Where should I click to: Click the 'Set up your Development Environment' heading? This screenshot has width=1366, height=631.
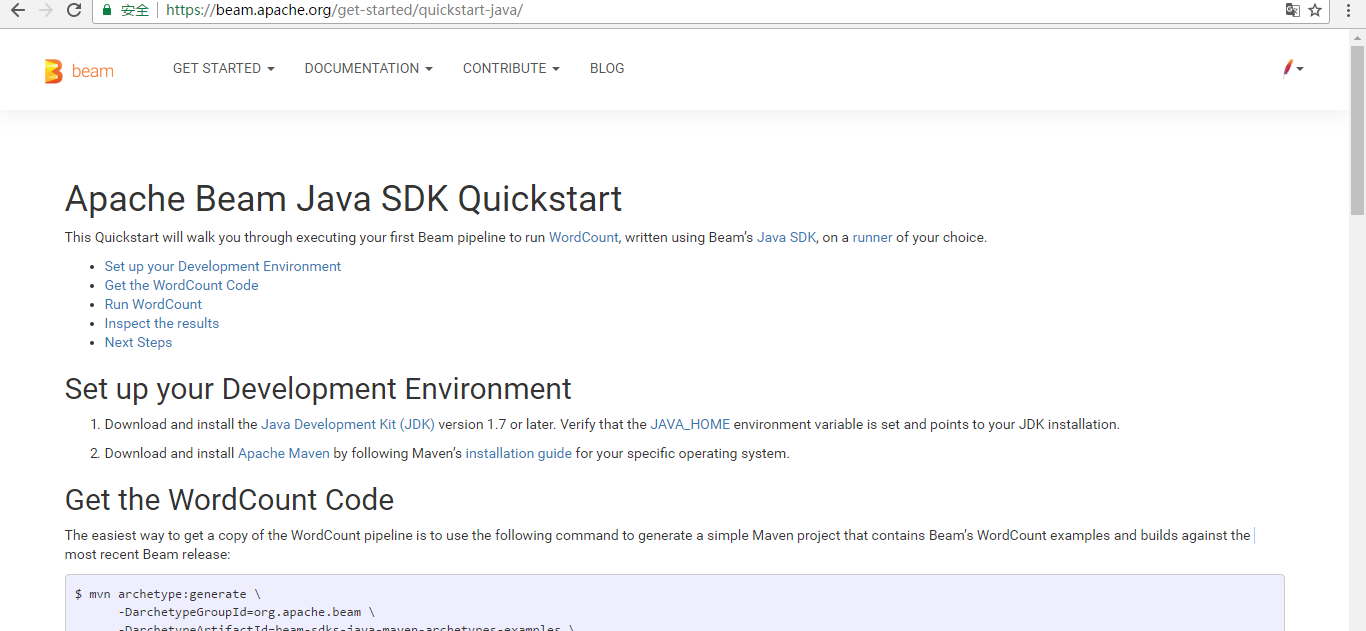click(318, 388)
